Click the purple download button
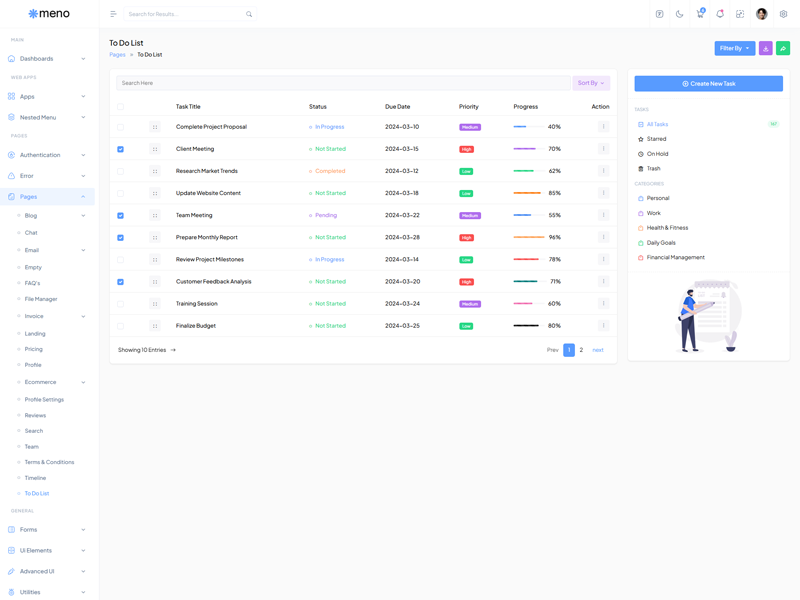 (766, 48)
